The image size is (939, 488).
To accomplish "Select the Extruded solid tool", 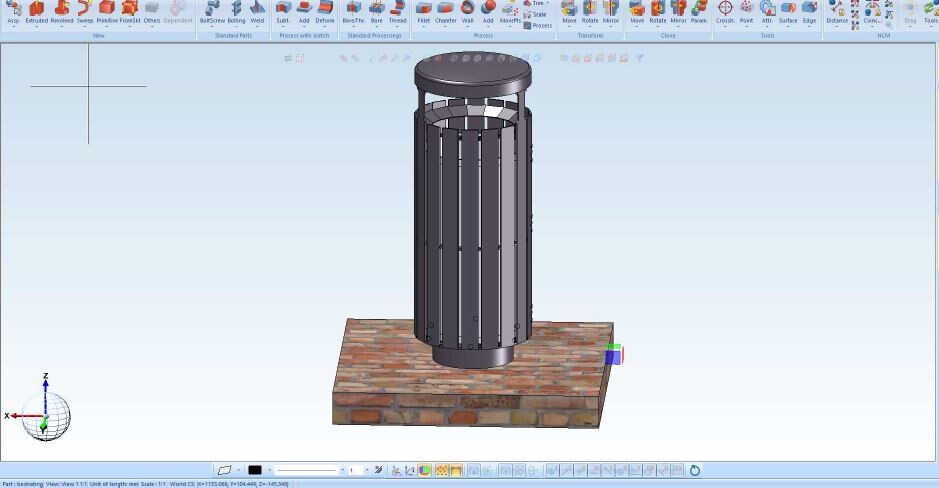I will [x=36, y=11].
